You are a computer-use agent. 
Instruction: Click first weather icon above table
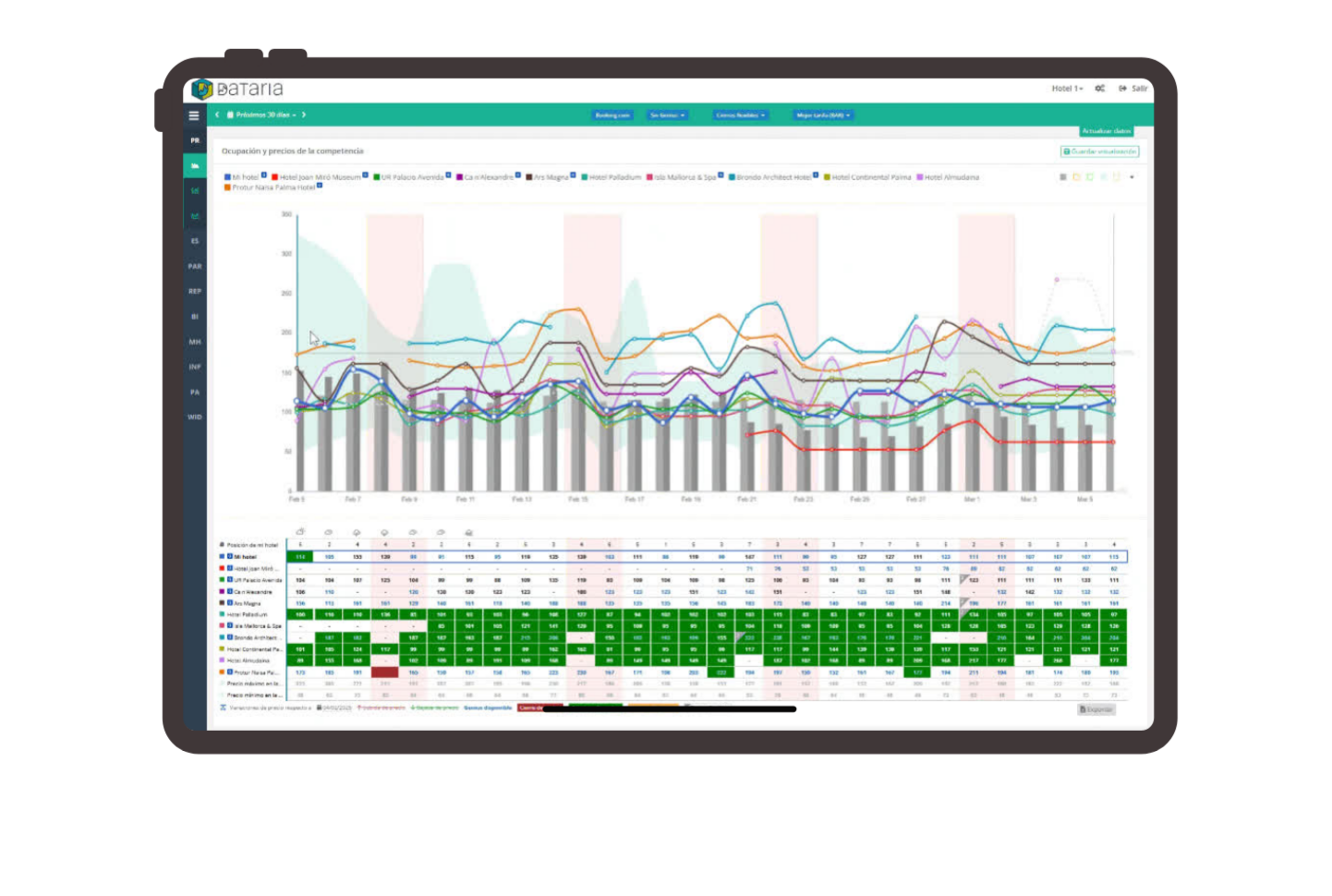(300, 532)
